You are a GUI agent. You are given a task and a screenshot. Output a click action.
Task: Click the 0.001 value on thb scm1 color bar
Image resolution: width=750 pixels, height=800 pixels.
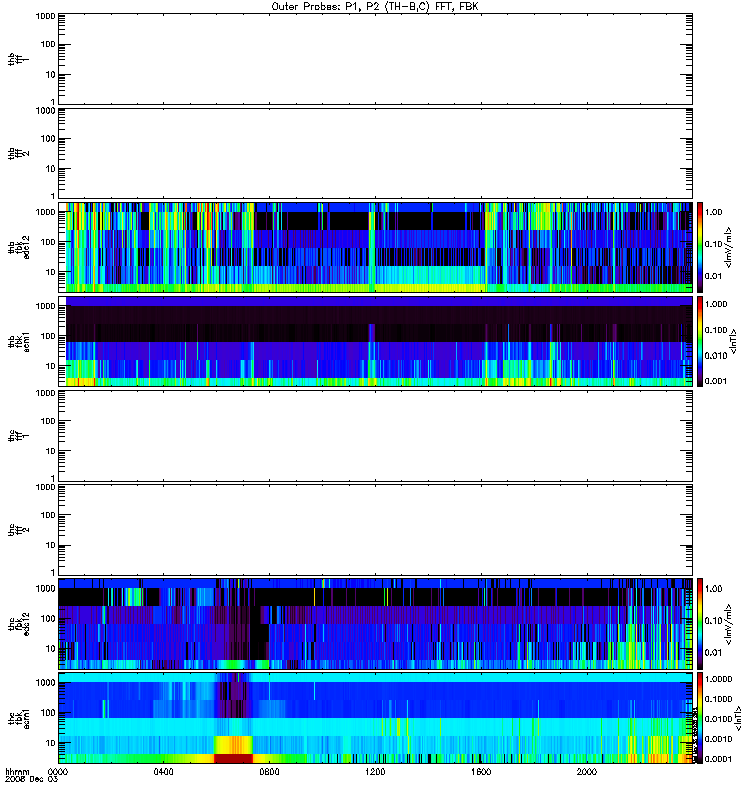(x=716, y=381)
